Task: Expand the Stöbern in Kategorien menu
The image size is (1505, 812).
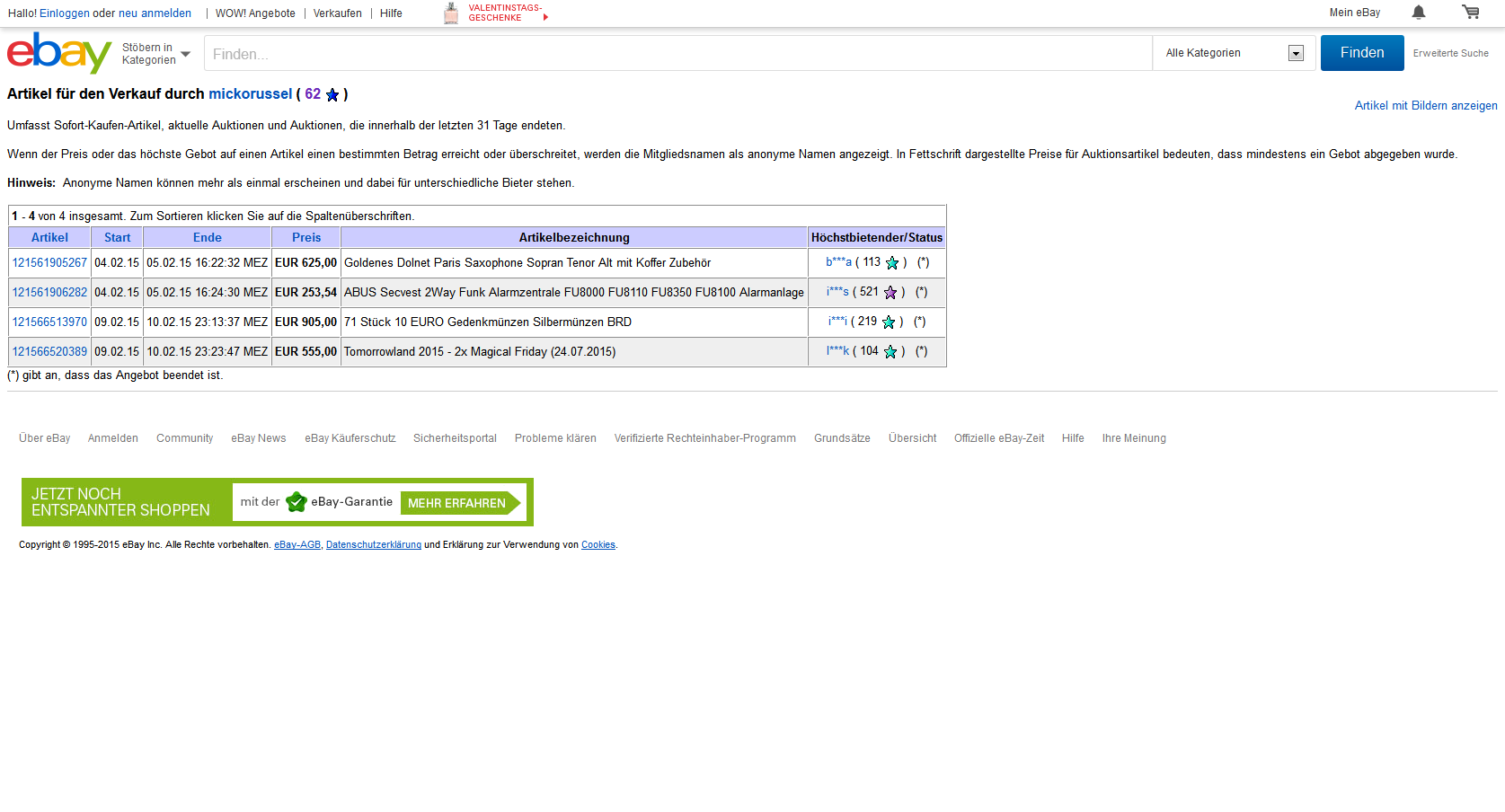Action: tap(156, 54)
